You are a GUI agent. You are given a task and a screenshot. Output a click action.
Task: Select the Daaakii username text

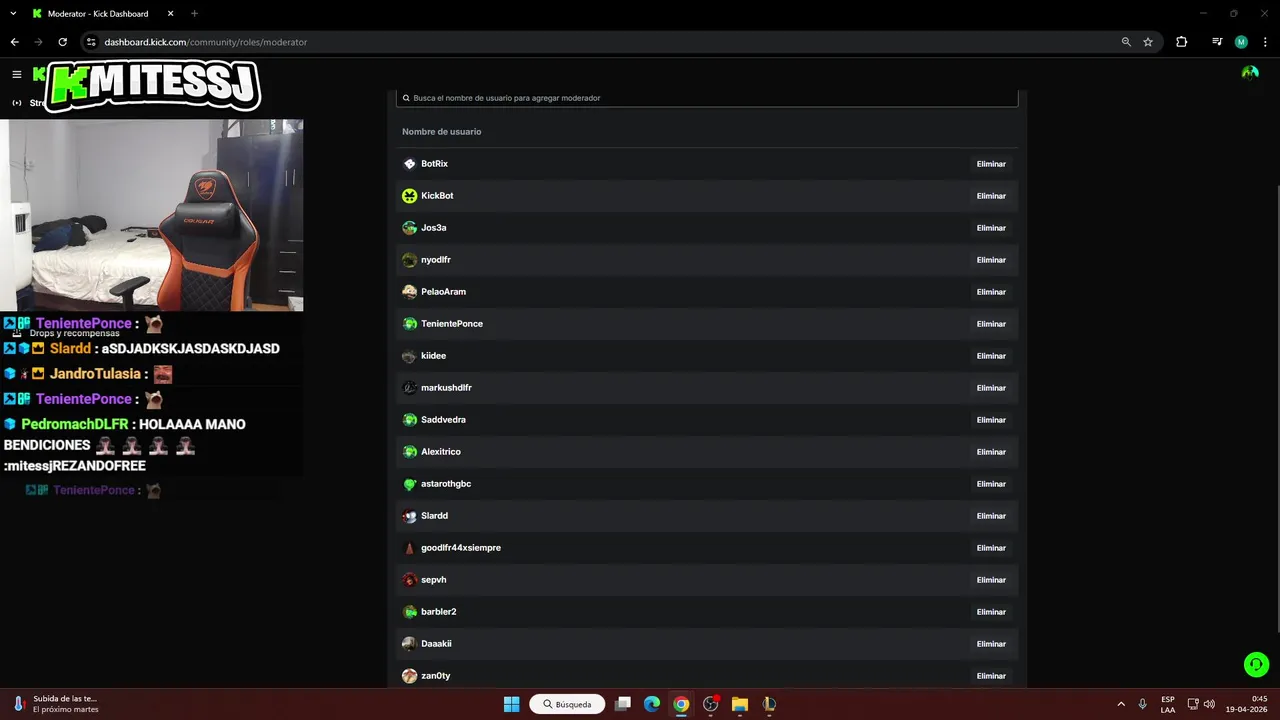[x=436, y=644]
